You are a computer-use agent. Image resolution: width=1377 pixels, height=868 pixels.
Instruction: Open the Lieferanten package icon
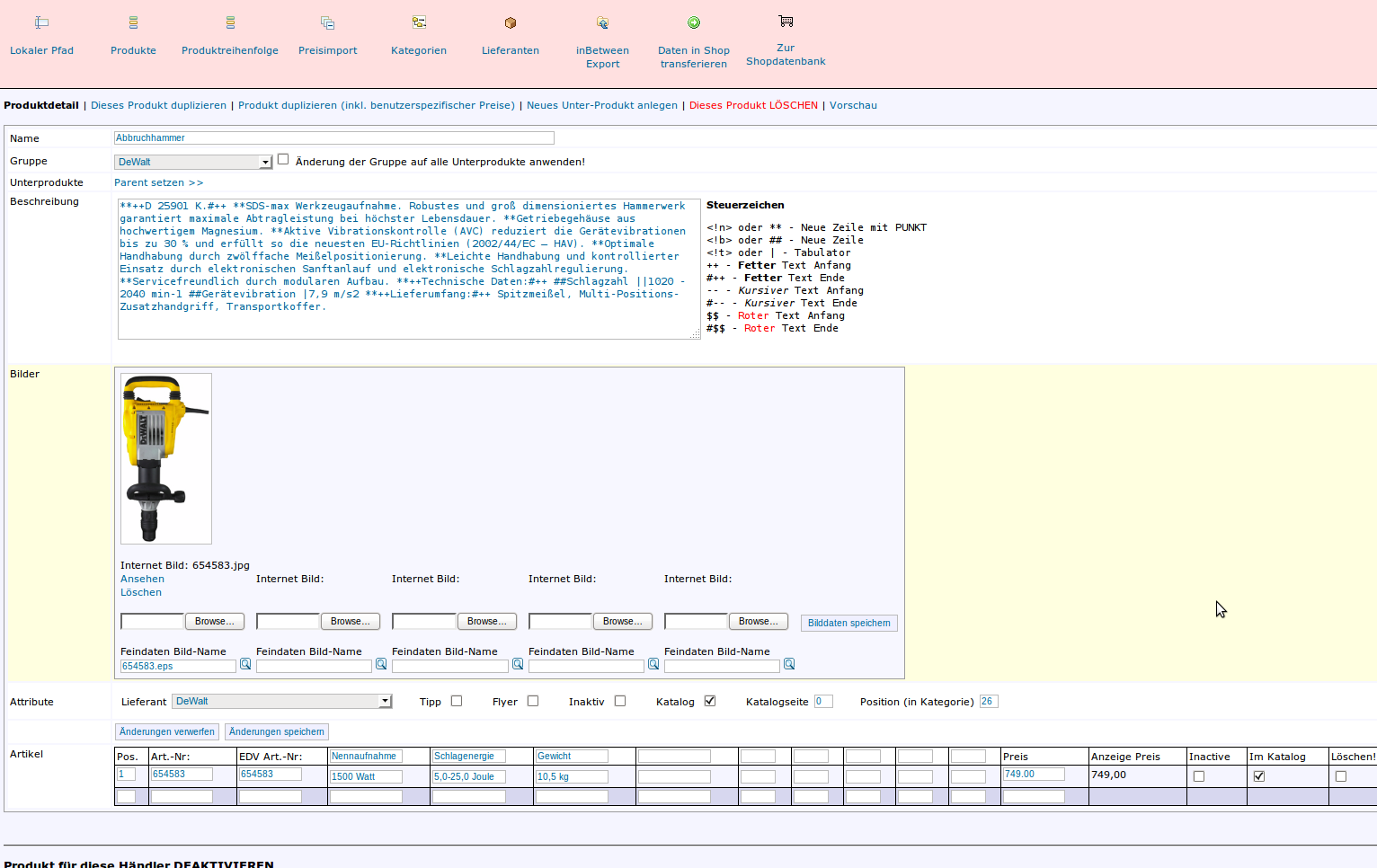click(511, 22)
